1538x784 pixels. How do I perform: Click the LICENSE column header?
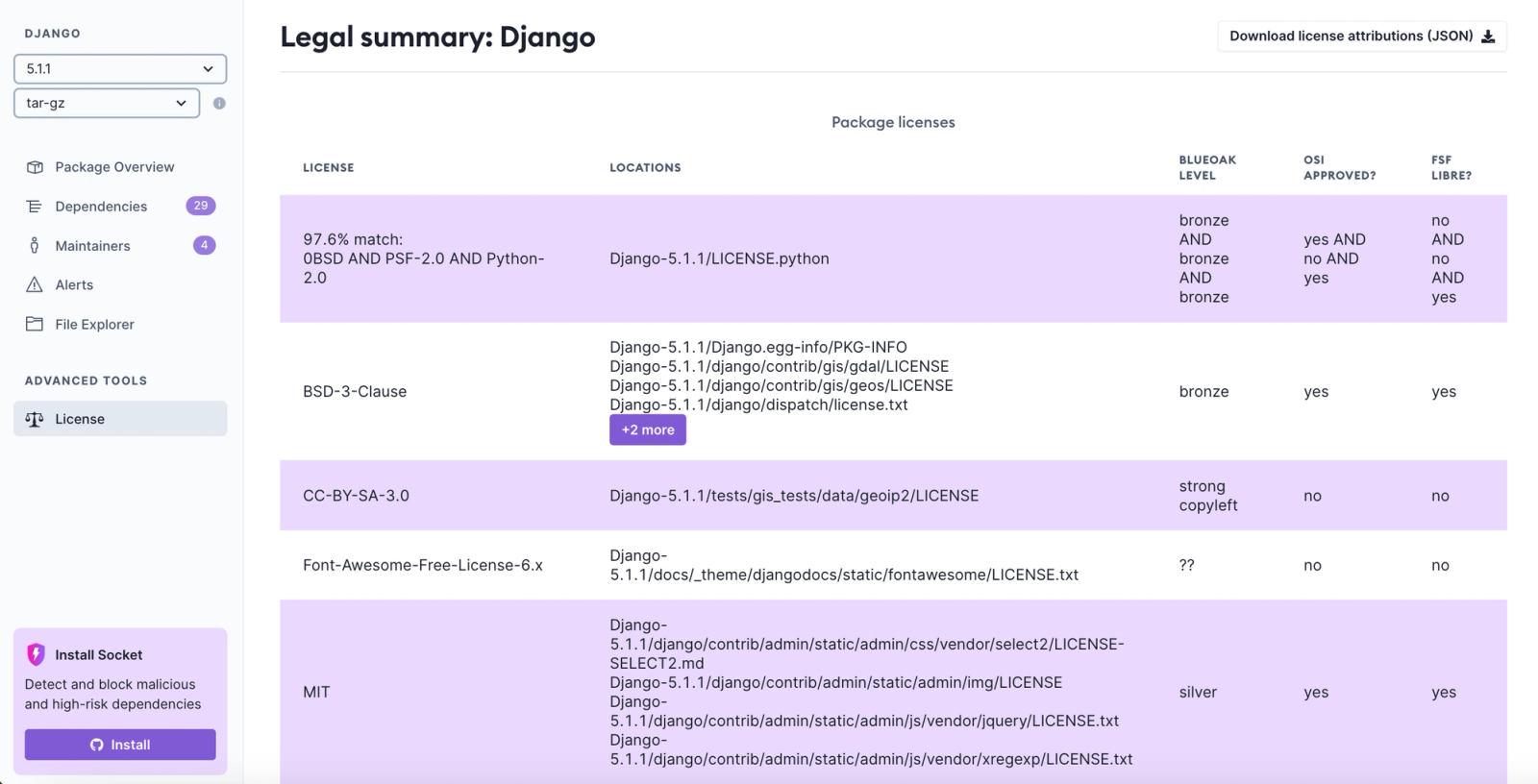click(329, 167)
